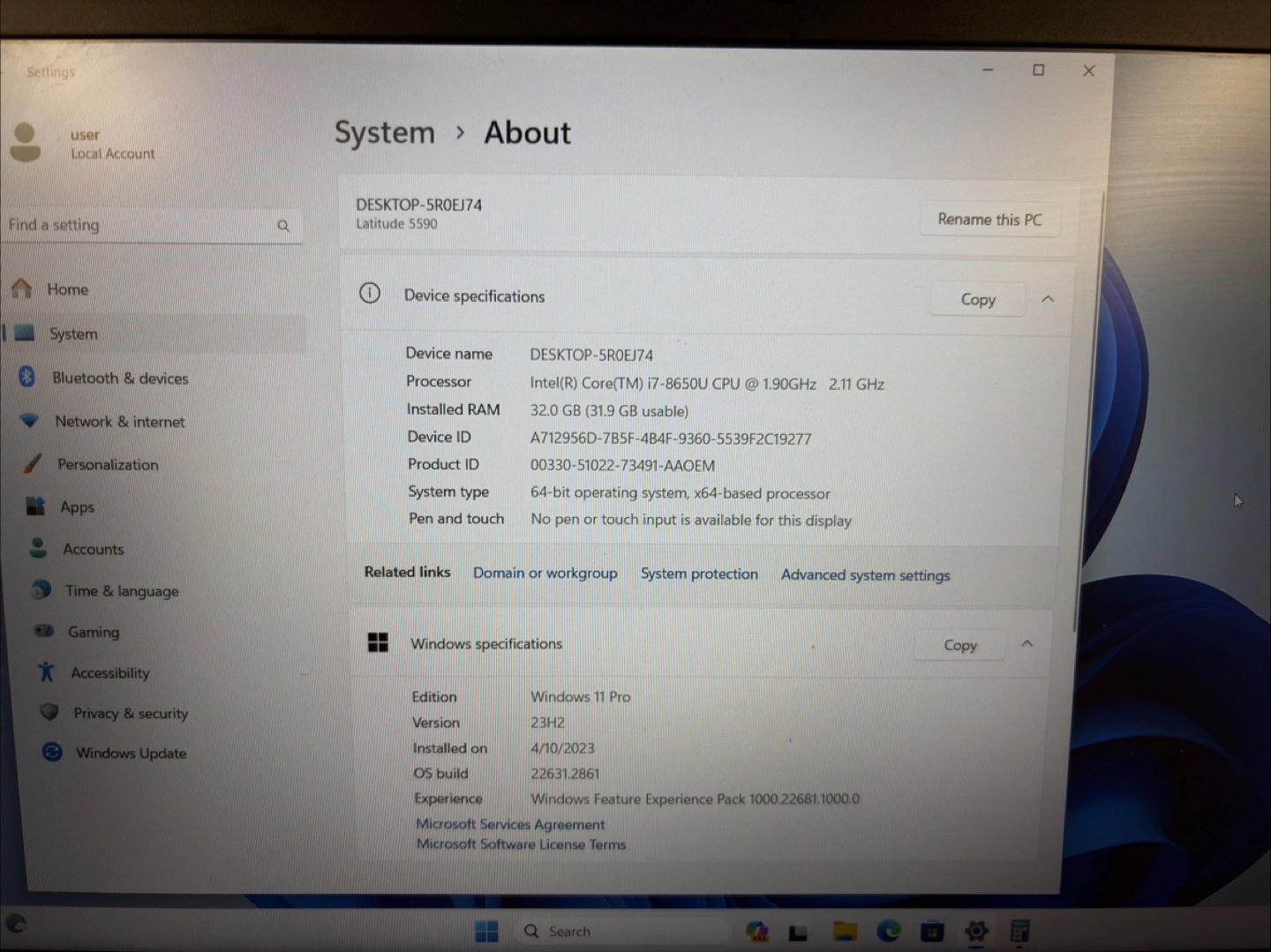
Task: Open File Explorer from the taskbar
Action: [845, 932]
